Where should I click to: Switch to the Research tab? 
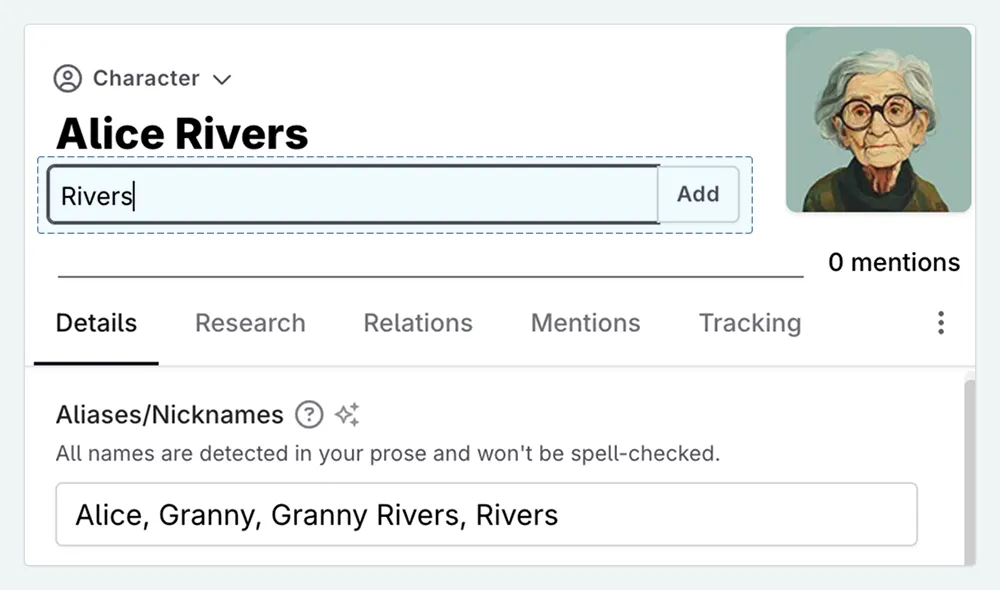(x=250, y=322)
